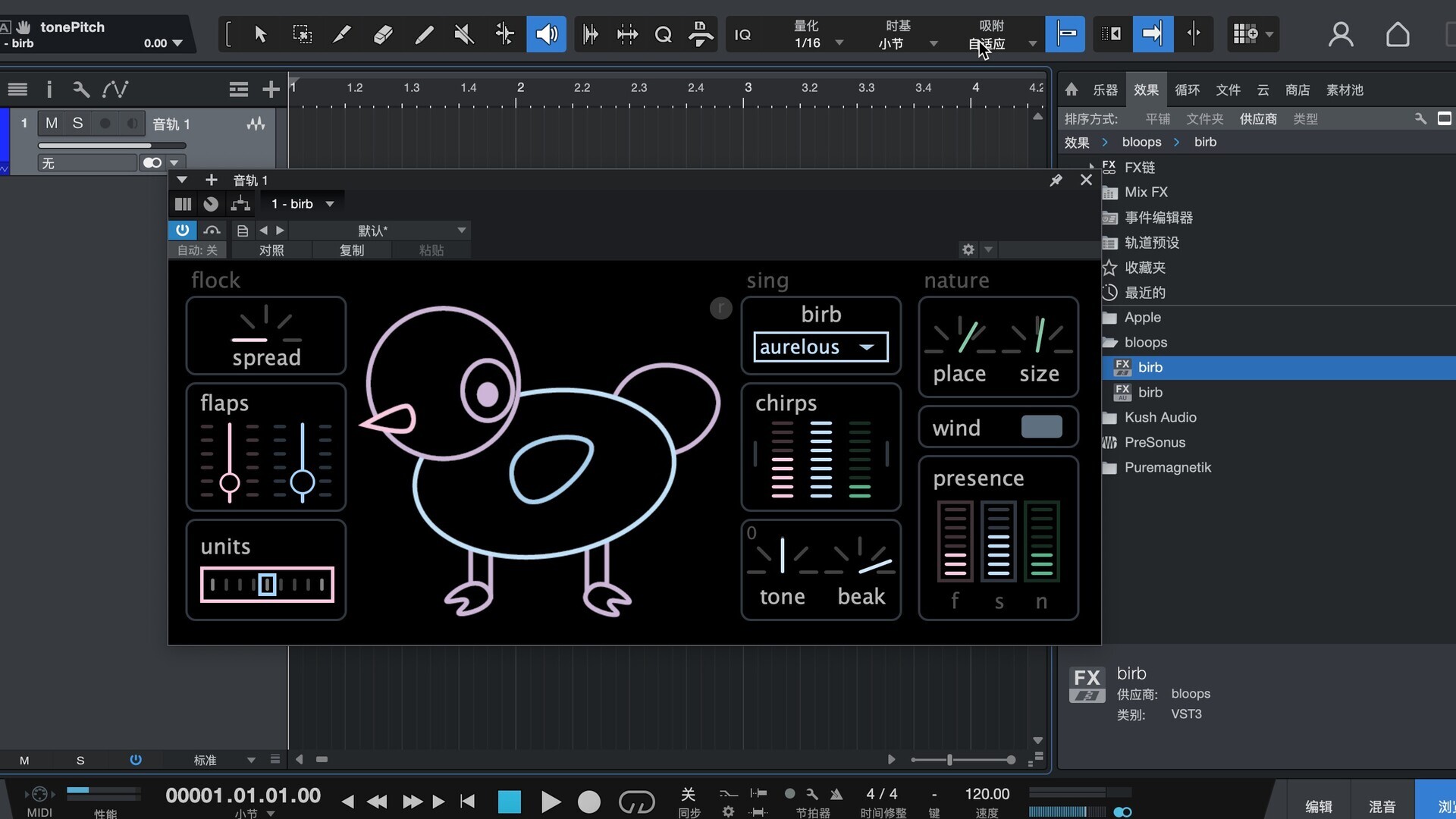The height and width of the screenshot is (819, 1456).
Task: Click the Play transport button
Action: coord(551,802)
